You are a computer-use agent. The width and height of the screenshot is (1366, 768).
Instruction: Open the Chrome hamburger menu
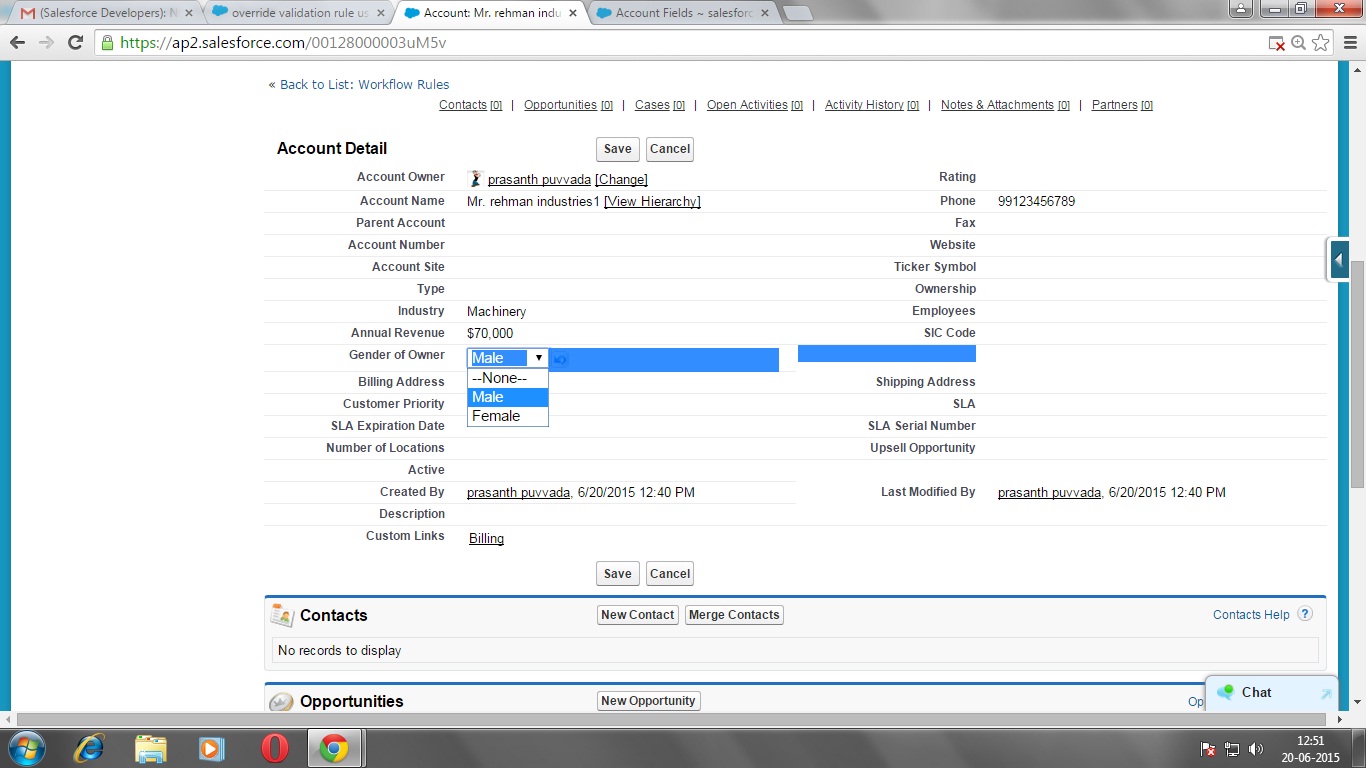(1349, 43)
